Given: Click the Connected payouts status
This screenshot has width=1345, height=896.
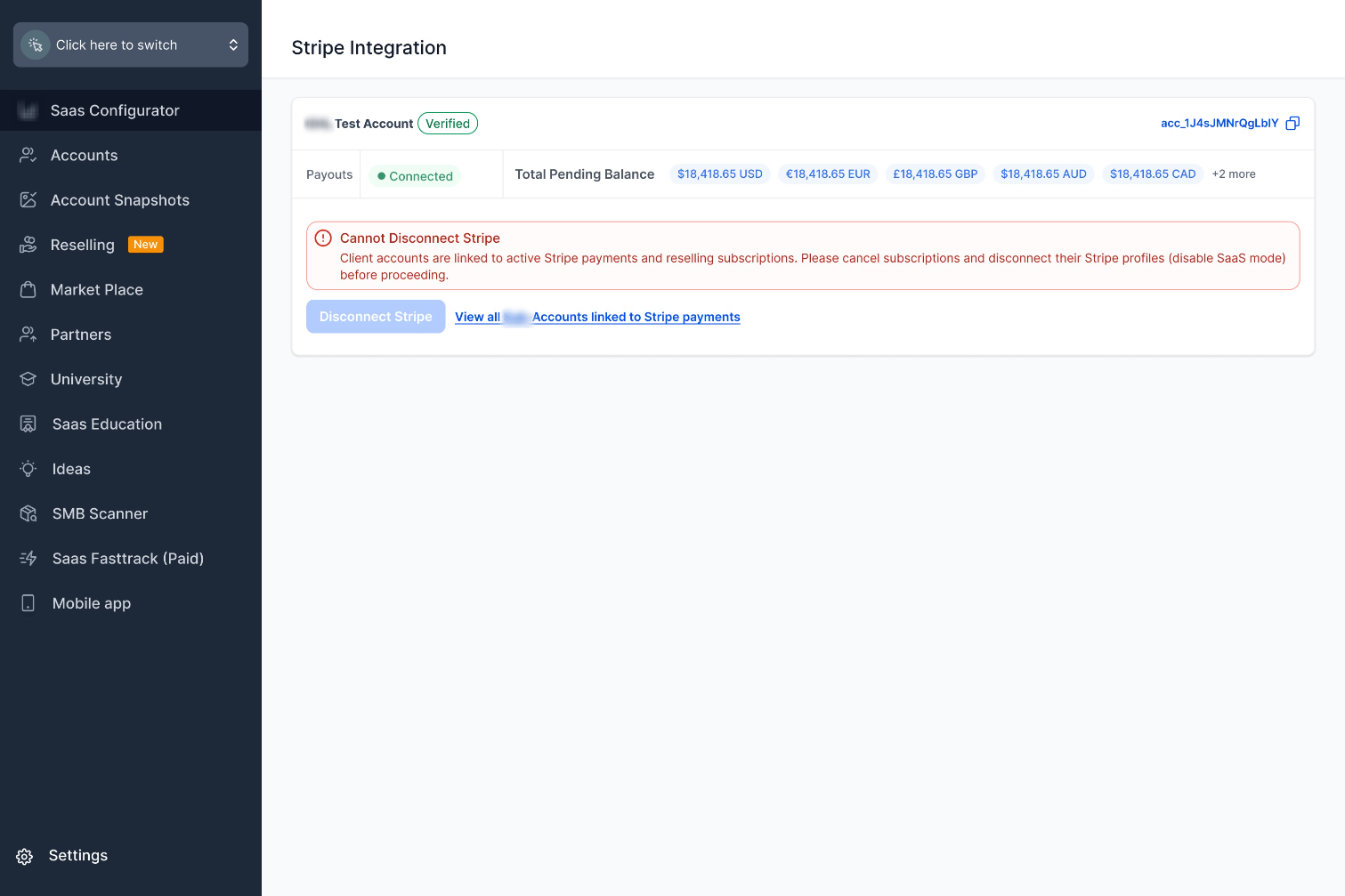Looking at the screenshot, I should [x=415, y=176].
